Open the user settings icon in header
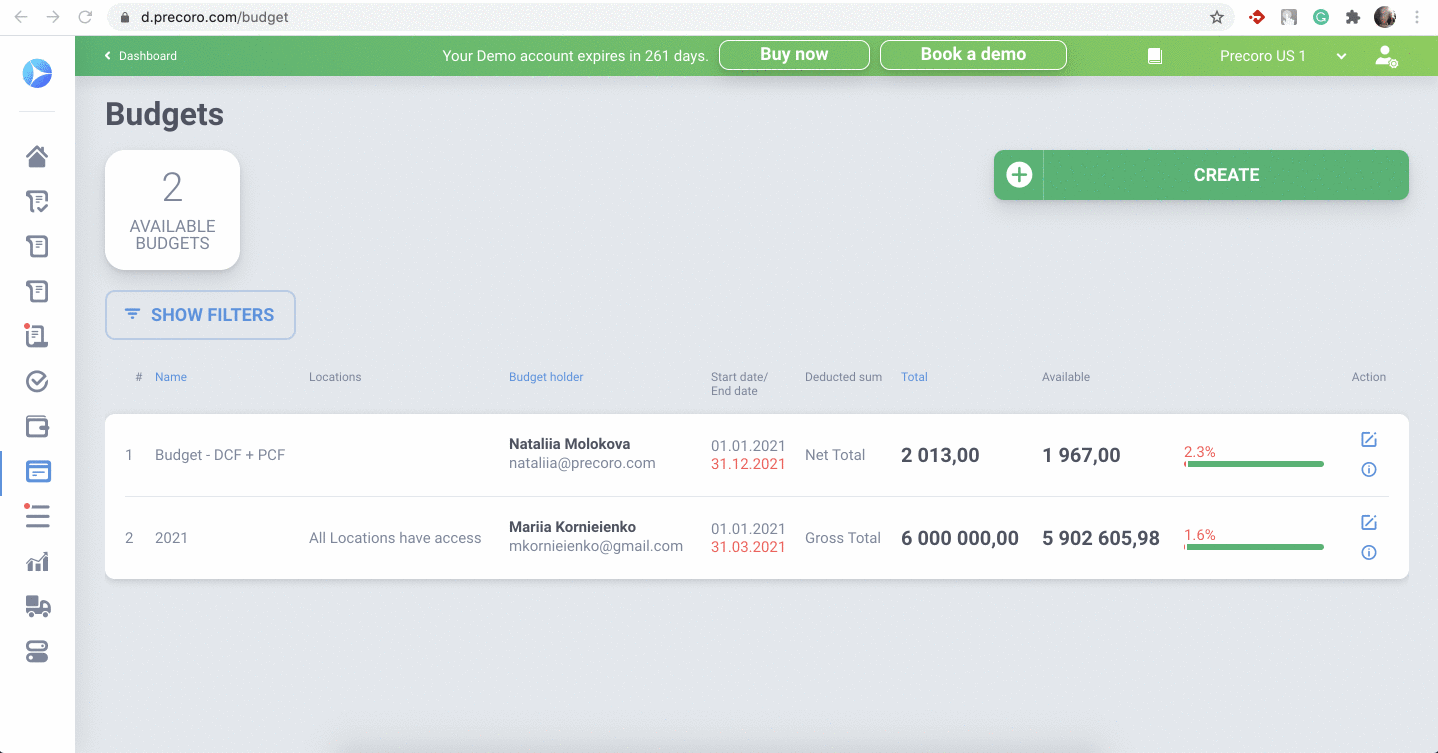 coord(1386,56)
